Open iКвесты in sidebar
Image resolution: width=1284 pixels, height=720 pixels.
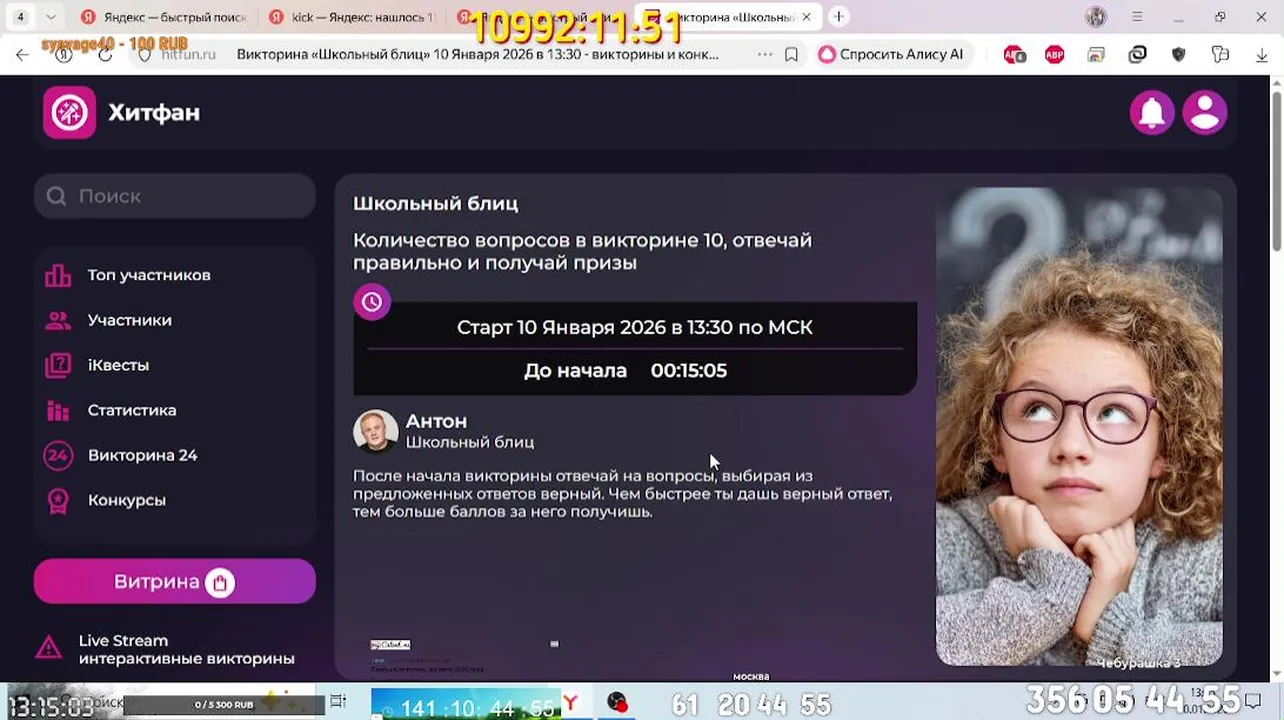pyautogui.click(x=118, y=365)
